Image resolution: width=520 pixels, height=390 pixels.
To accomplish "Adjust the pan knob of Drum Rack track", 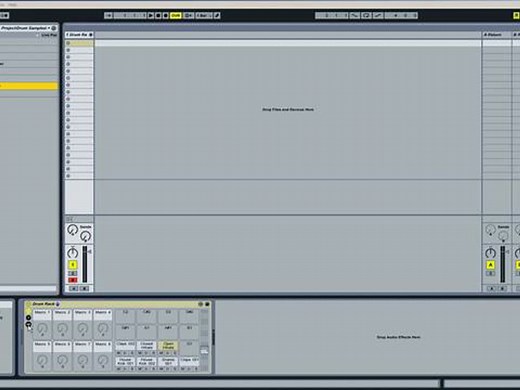I will click(72, 253).
